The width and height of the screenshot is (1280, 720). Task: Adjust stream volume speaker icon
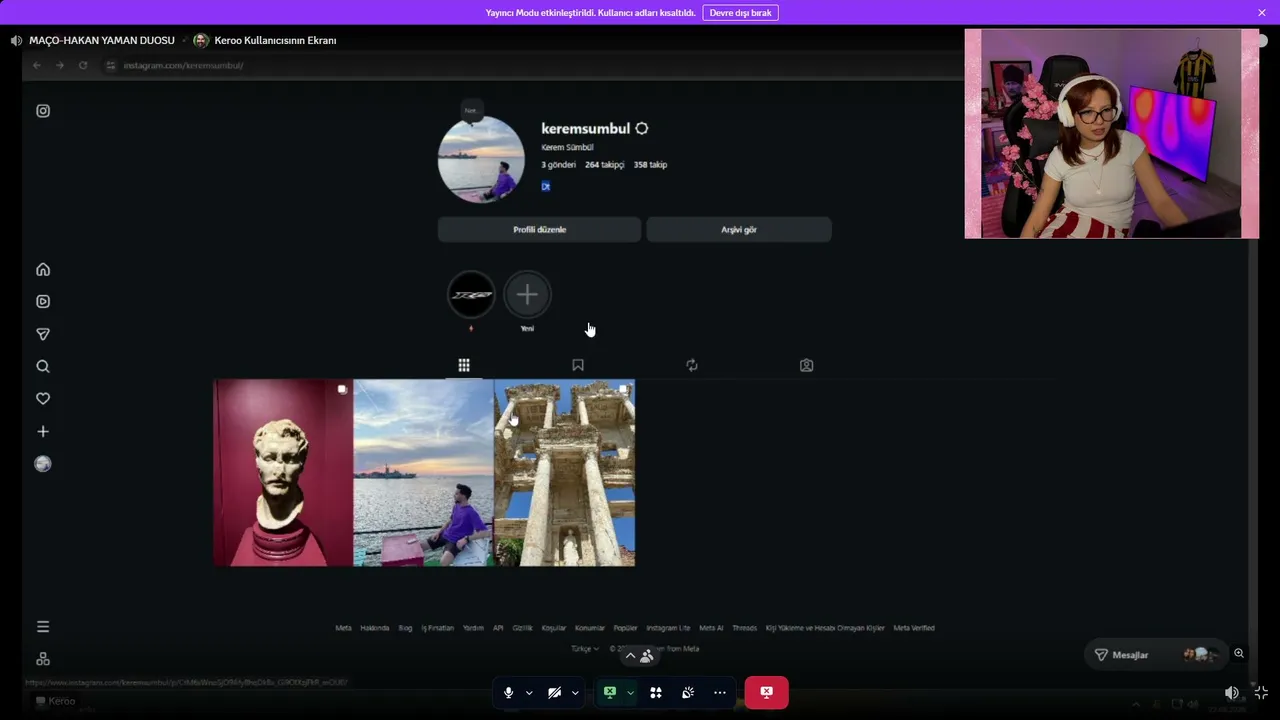coord(1232,692)
